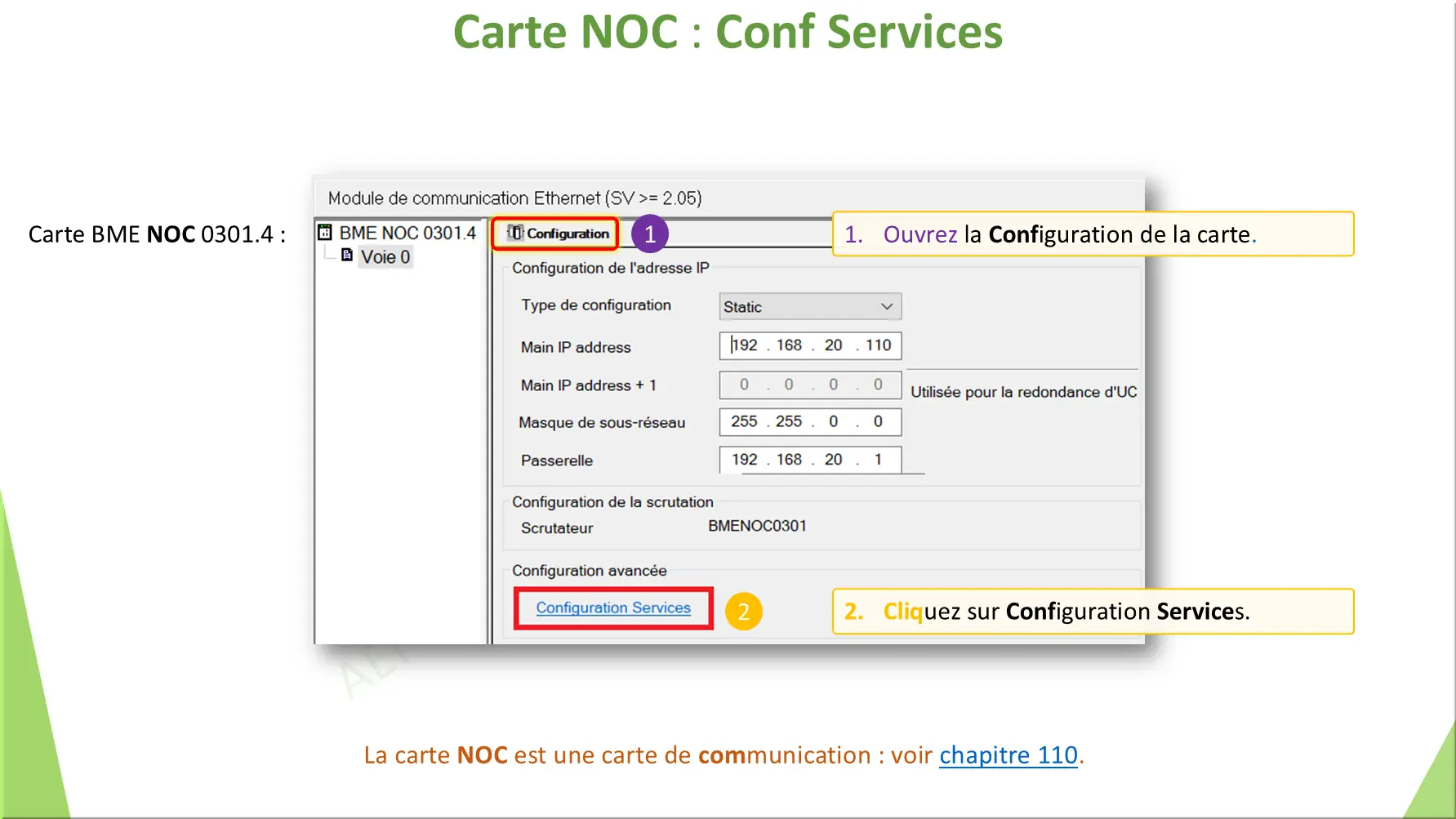1456x819 pixels.
Task: Click first octet of Main IP address
Action: pos(745,345)
